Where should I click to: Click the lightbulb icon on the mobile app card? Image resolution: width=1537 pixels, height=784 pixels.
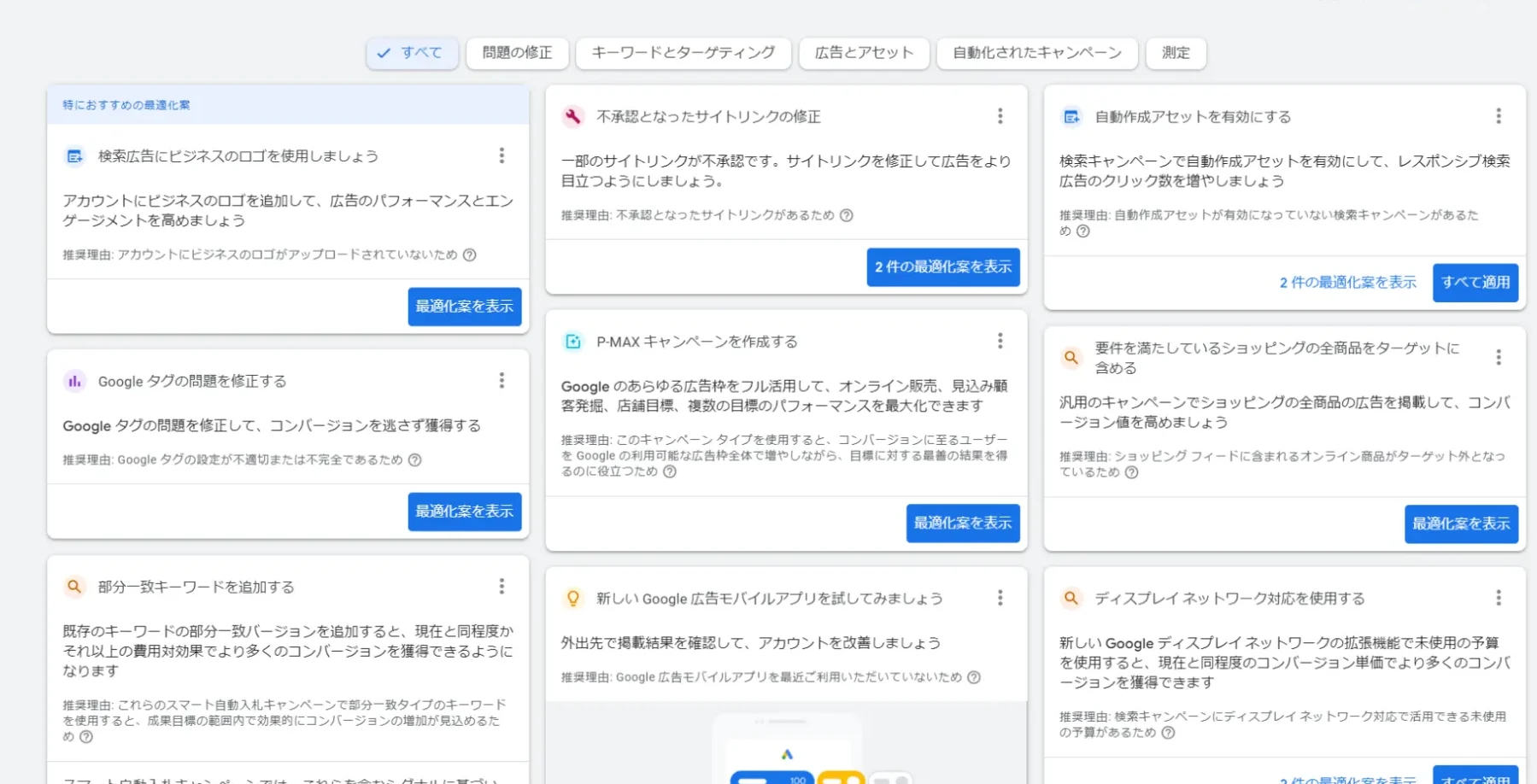tap(572, 598)
